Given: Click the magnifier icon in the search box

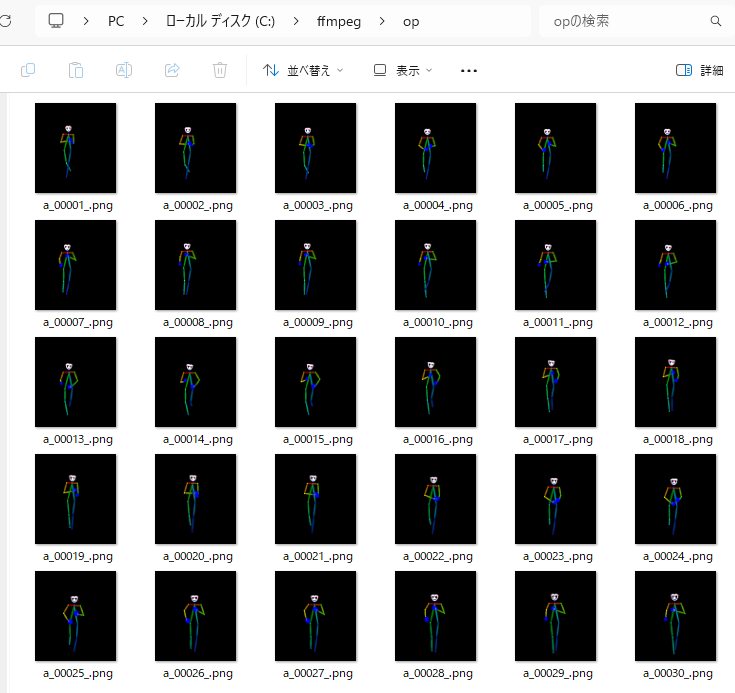Looking at the screenshot, I should pos(716,21).
